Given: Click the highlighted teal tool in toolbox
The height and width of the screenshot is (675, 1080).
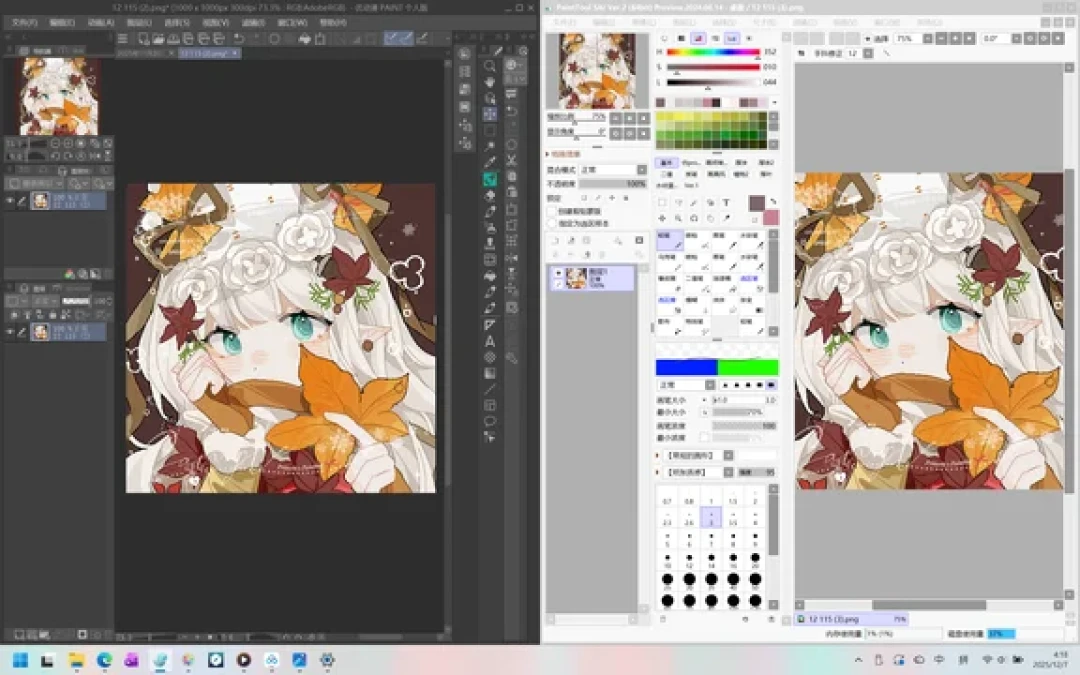Looking at the screenshot, I should (x=490, y=179).
